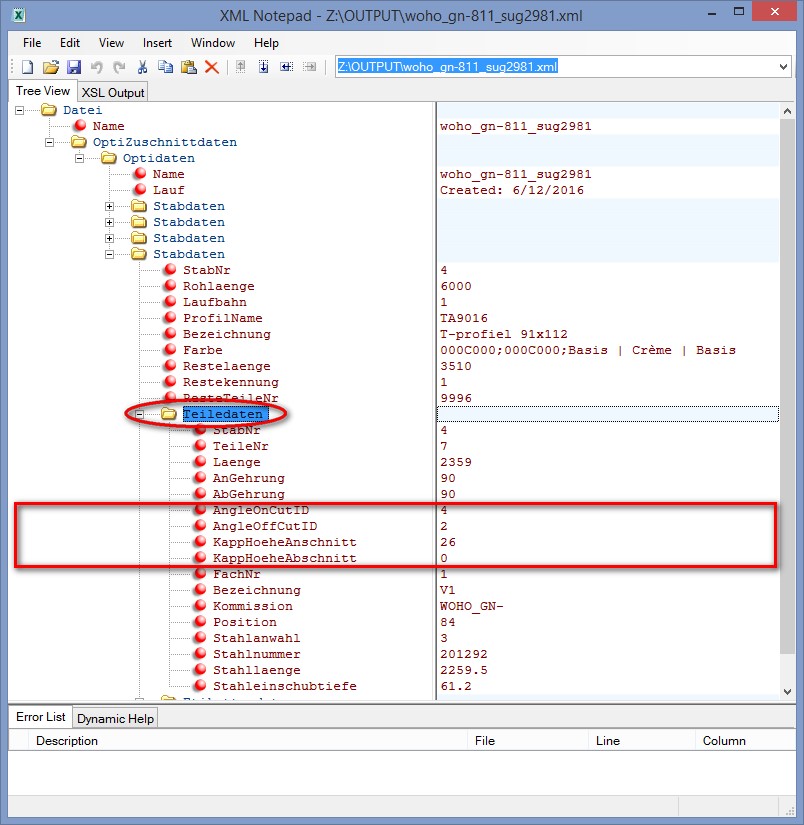Click the OptiZuschnittdaten folder icon
Viewport: 804px width, 825px height.
click(79, 142)
